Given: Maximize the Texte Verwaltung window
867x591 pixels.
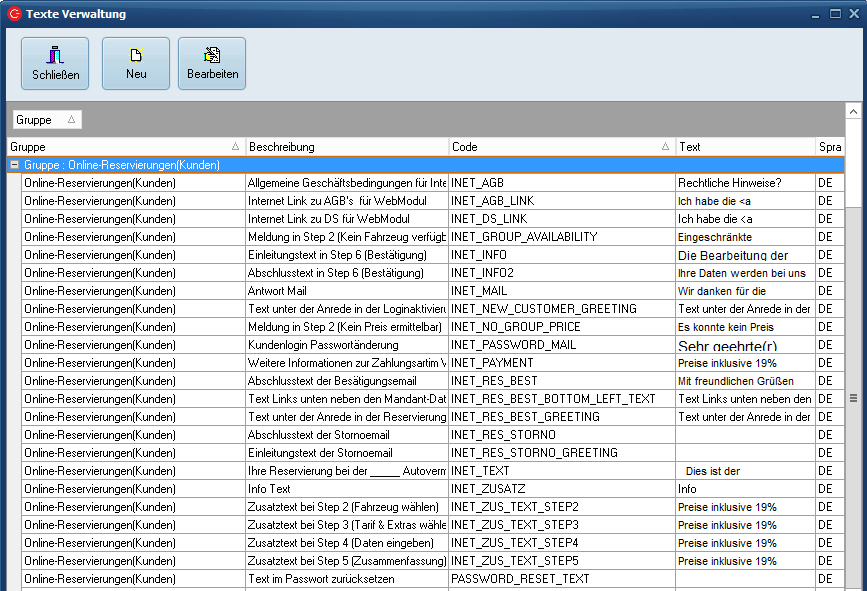Looking at the screenshot, I should tap(836, 13).
